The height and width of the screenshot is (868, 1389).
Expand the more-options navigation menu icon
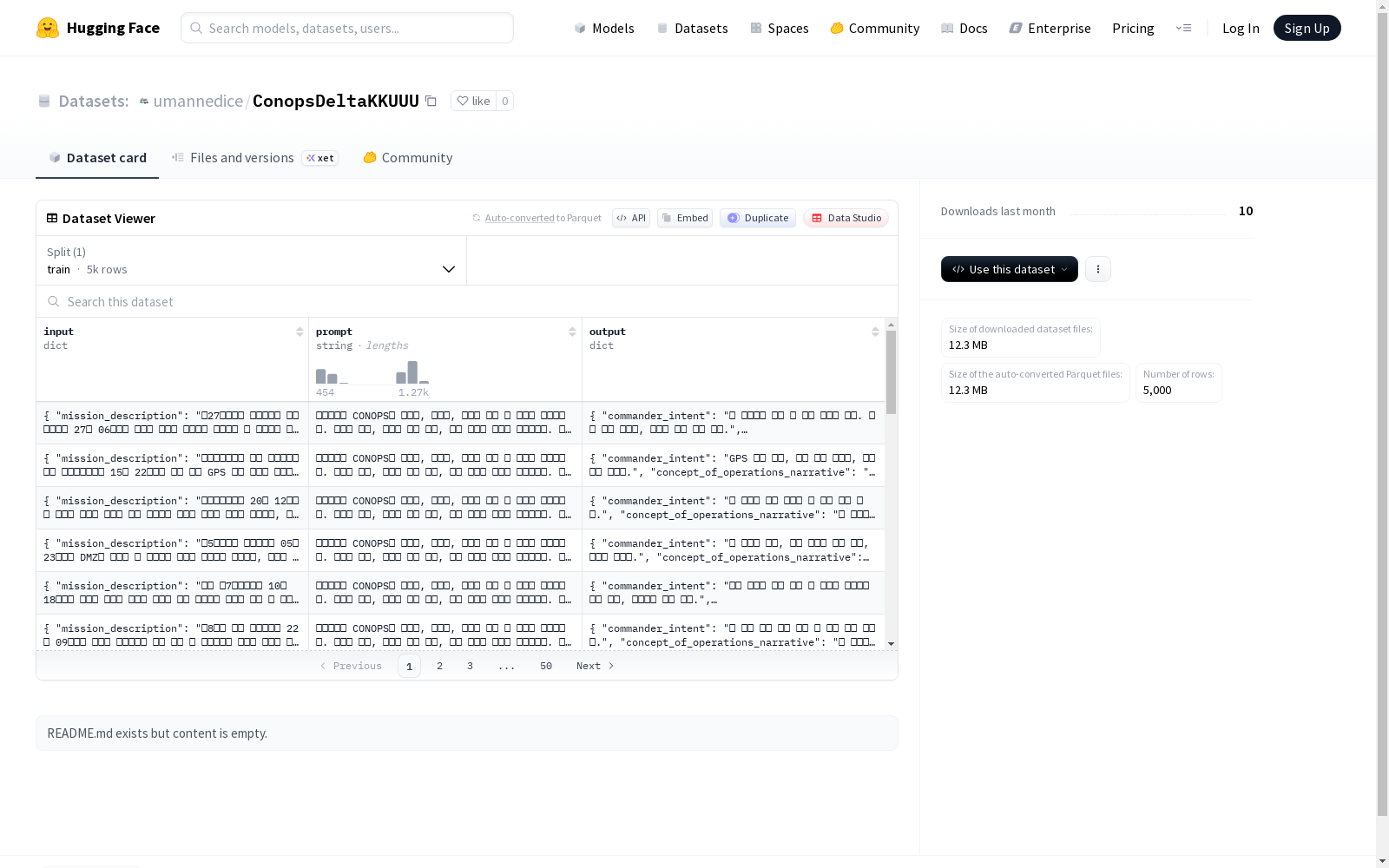[1183, 28]
